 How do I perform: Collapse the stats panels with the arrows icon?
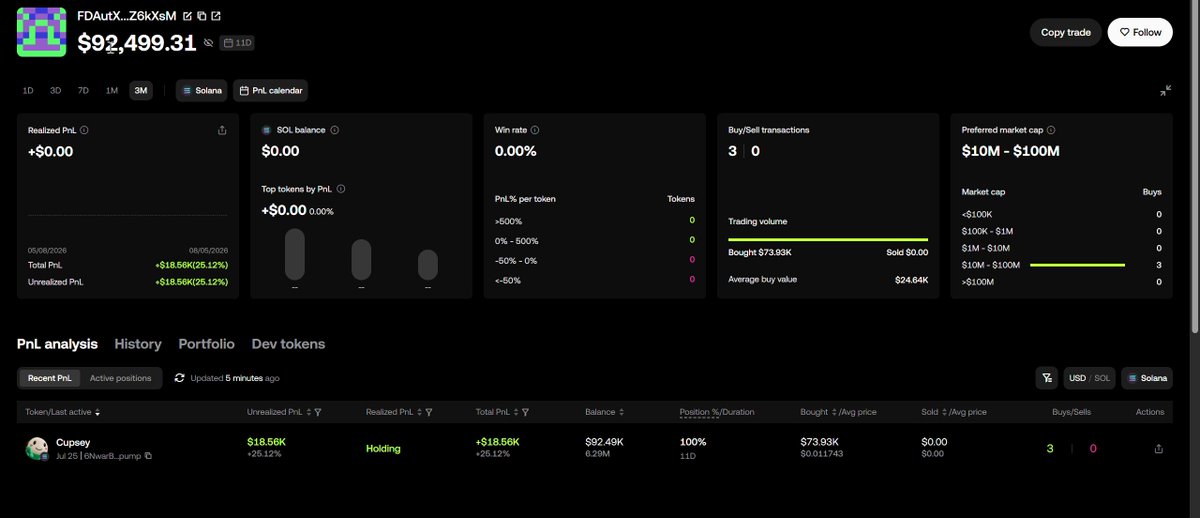1165,90
